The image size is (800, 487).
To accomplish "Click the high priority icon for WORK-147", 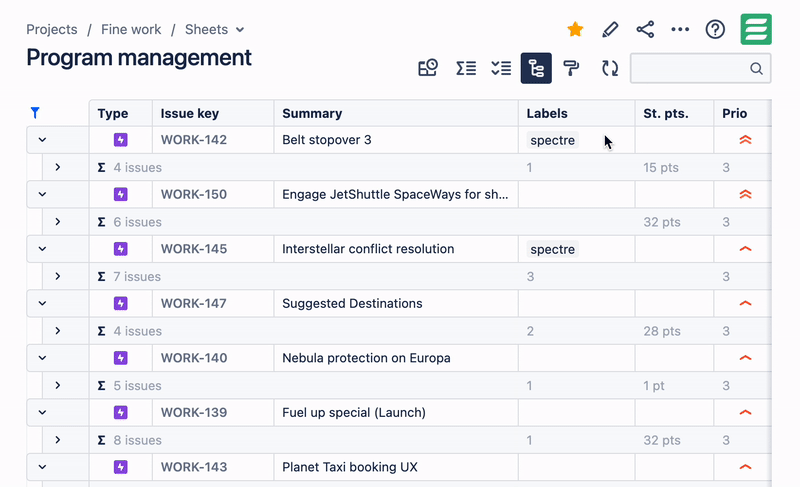I will coord(745,303).
